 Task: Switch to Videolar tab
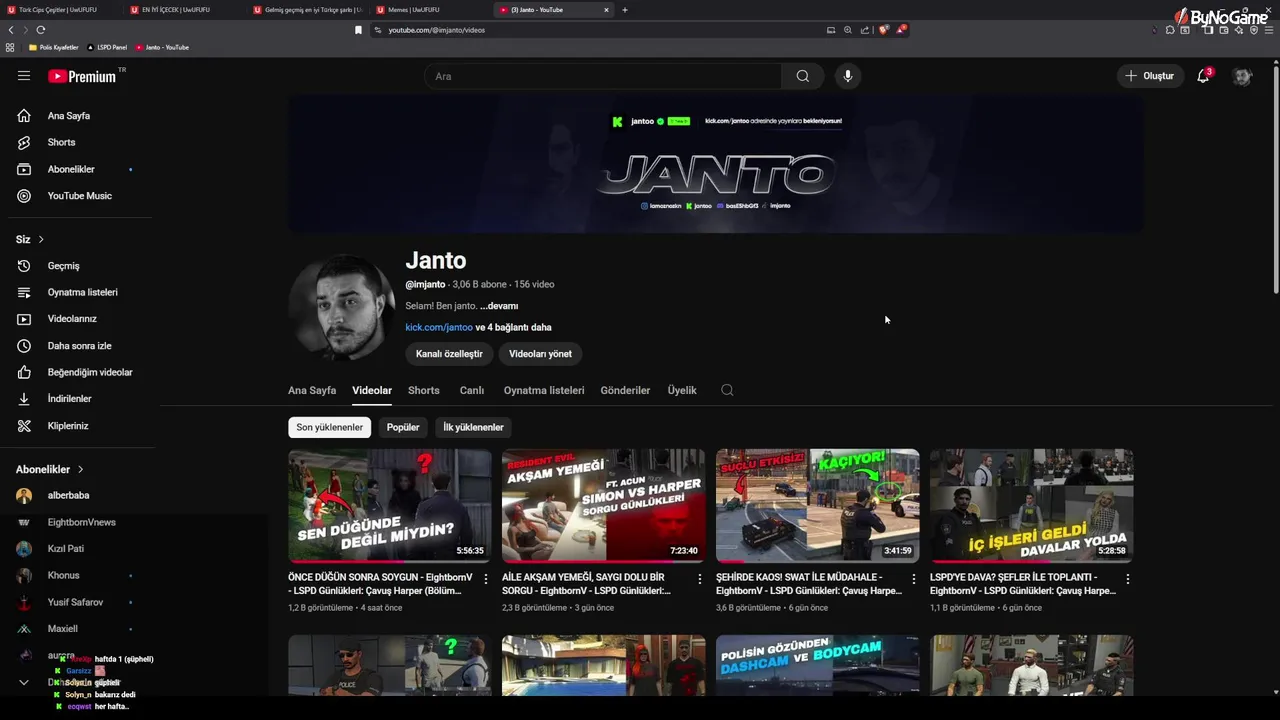[372, 390]
